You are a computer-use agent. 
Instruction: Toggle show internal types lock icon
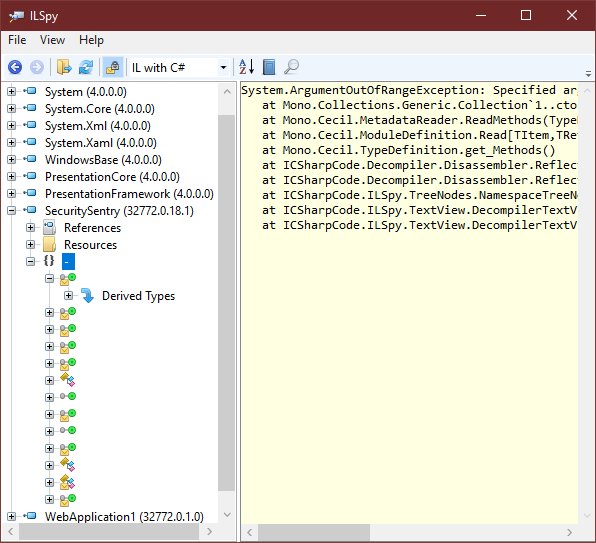pyautogui.click(x=113, y=67)
